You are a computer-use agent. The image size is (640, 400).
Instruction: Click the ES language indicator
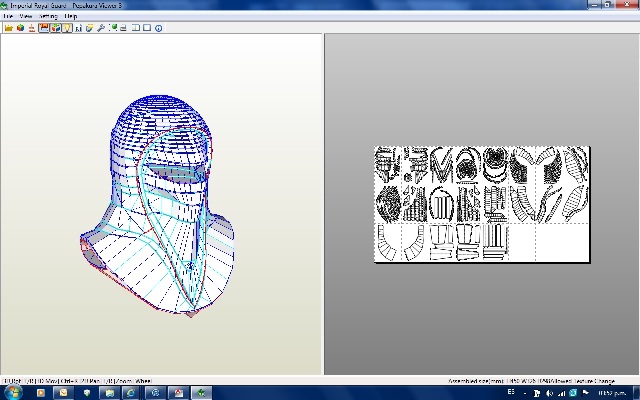pyautogui.click(x=511, y=392)
